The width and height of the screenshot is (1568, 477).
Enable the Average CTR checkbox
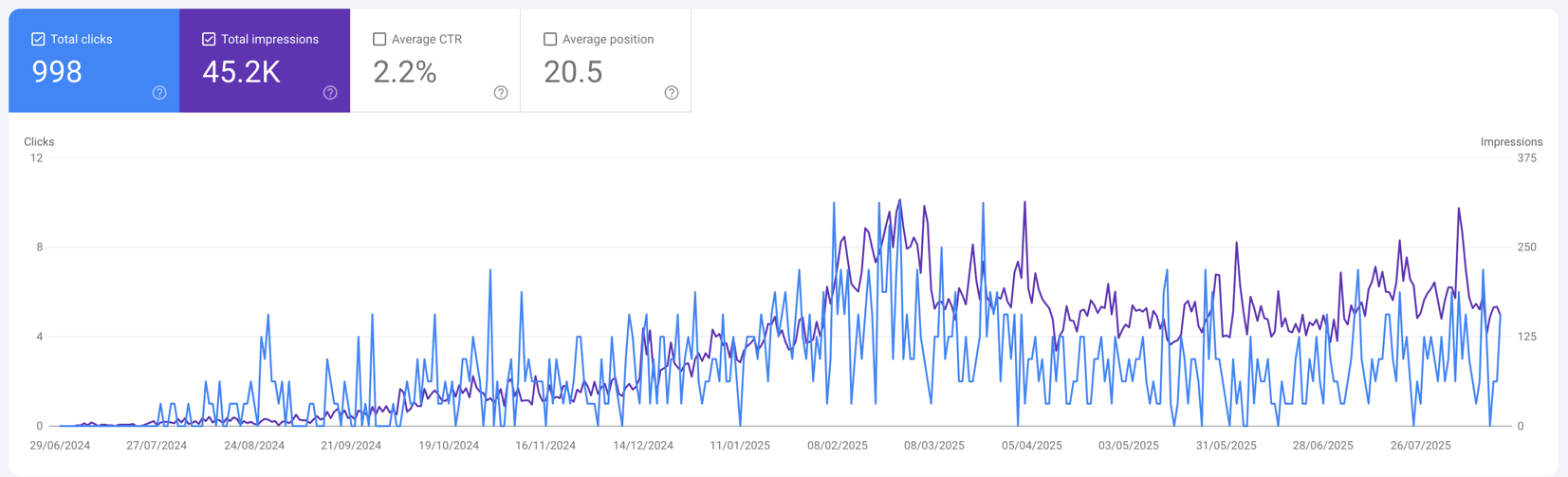[x=379, y=39]
